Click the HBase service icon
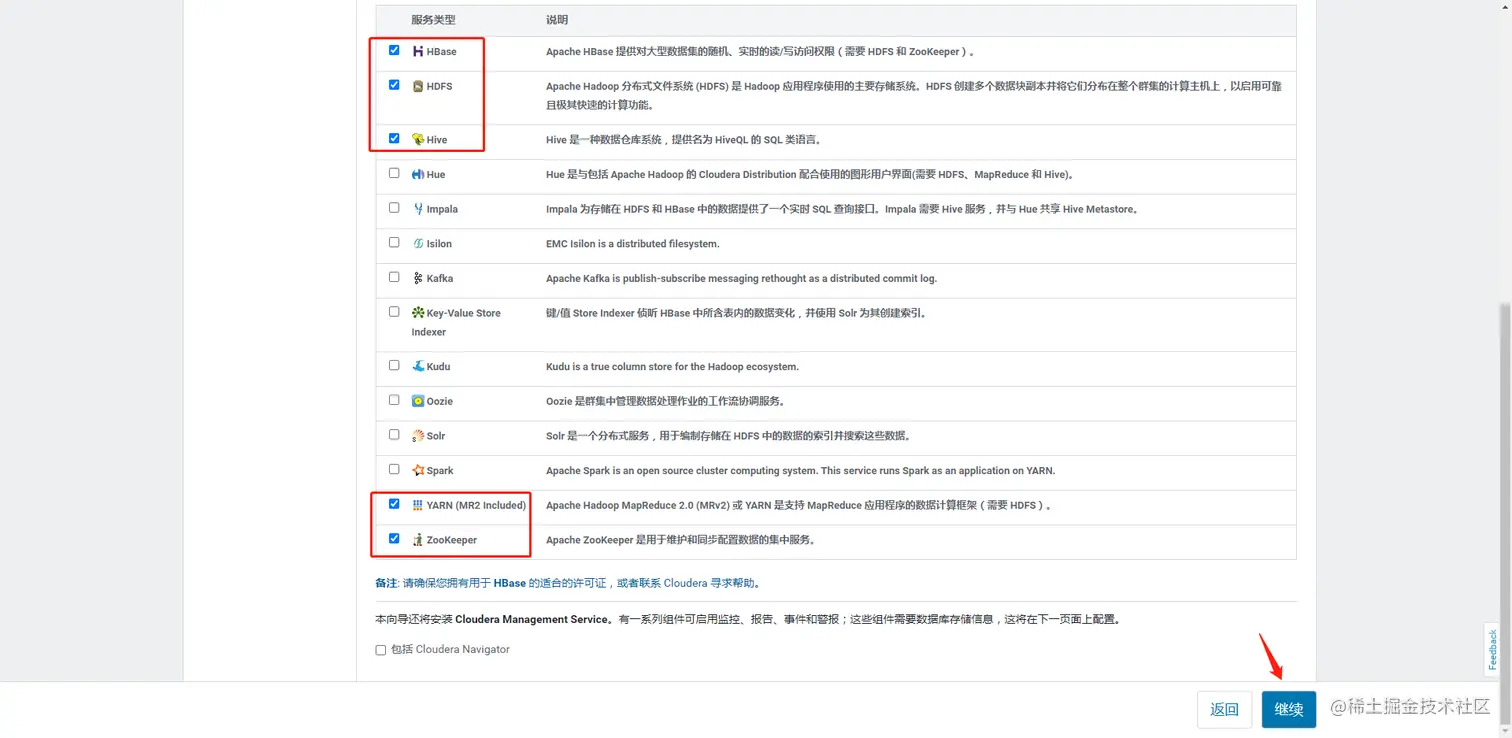 pyautogui.click(x=418, y=51)
